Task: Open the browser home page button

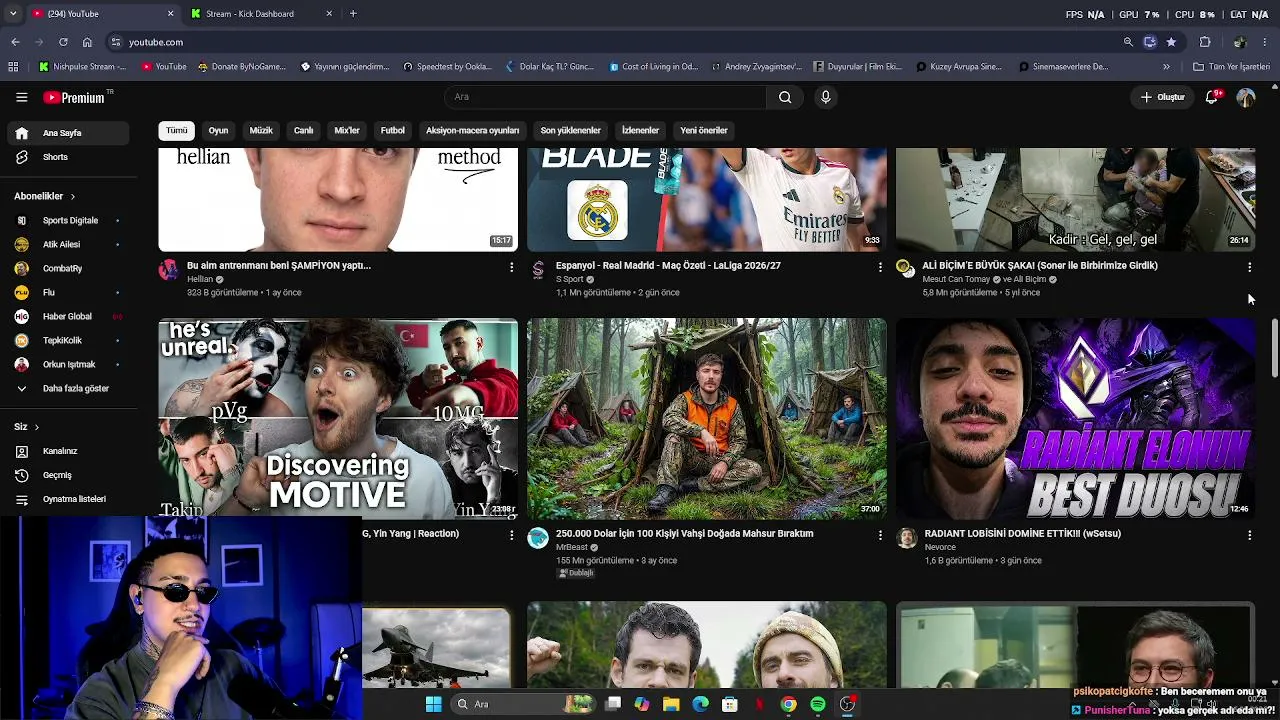Action: pos(87,42)
